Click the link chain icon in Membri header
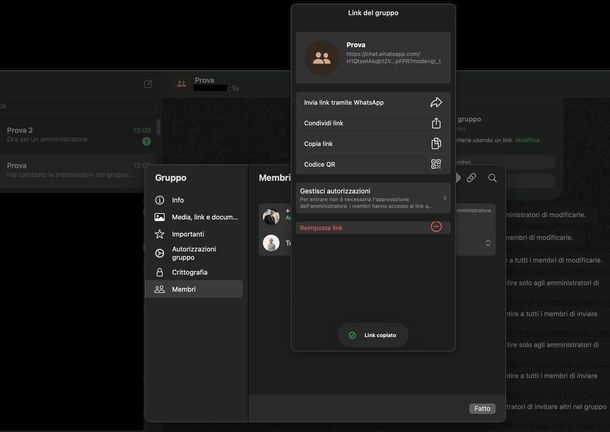This screenshot has width=610, height=432. click(x=471, y=178)
